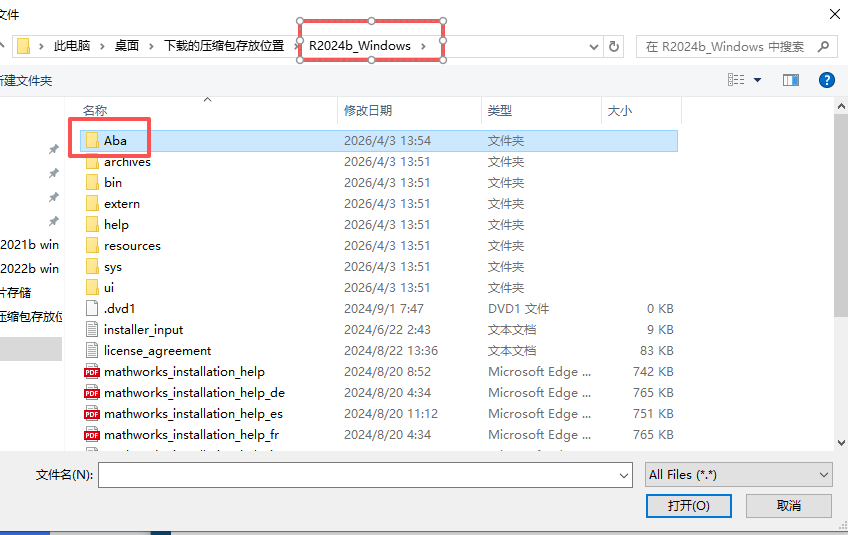Click 2022b win in quick access sidebar

(30, 268)
